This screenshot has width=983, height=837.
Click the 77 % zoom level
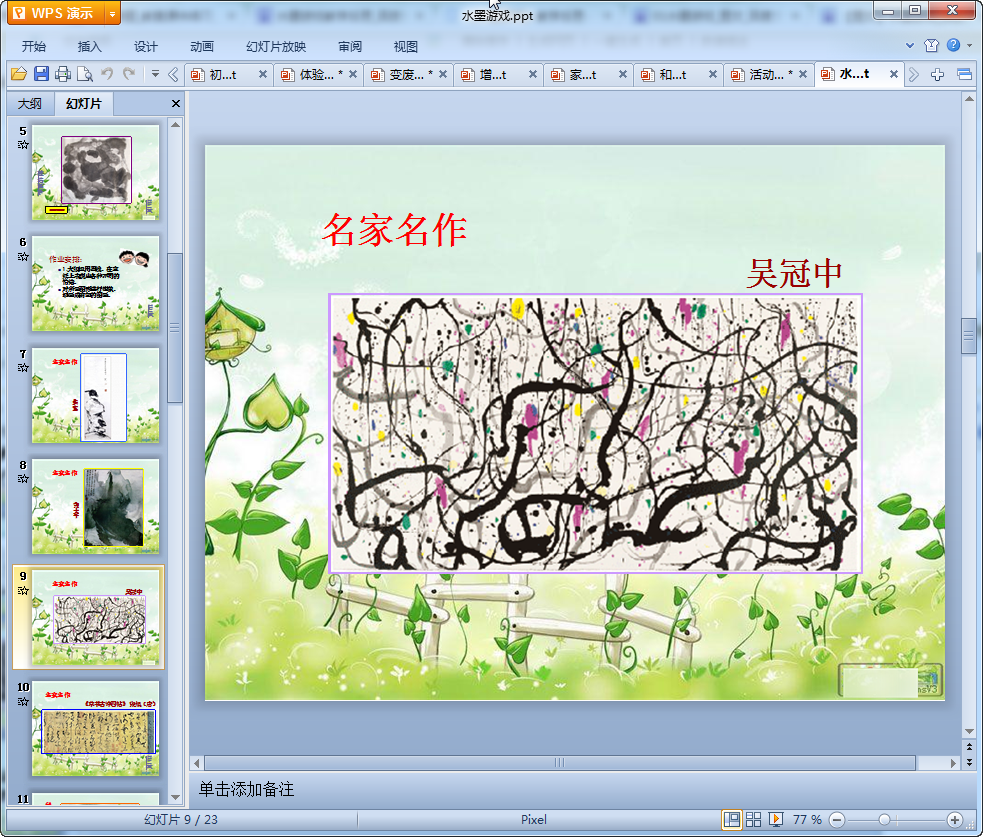click(807, 819)
